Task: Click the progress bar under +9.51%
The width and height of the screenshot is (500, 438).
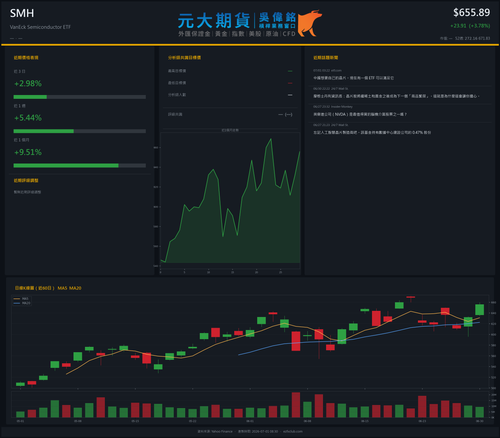Action: 80,166
